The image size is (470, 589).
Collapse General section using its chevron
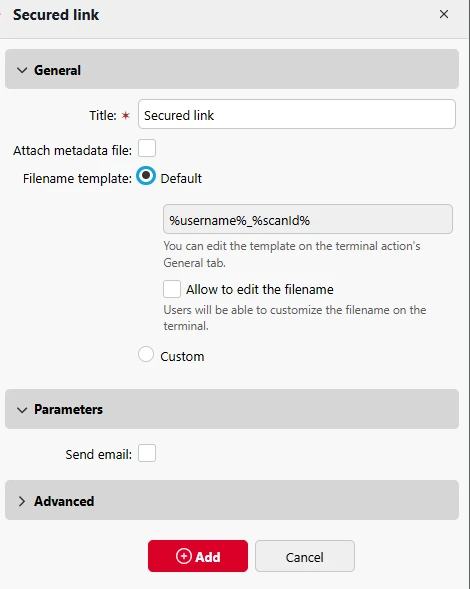coord(22,70)
